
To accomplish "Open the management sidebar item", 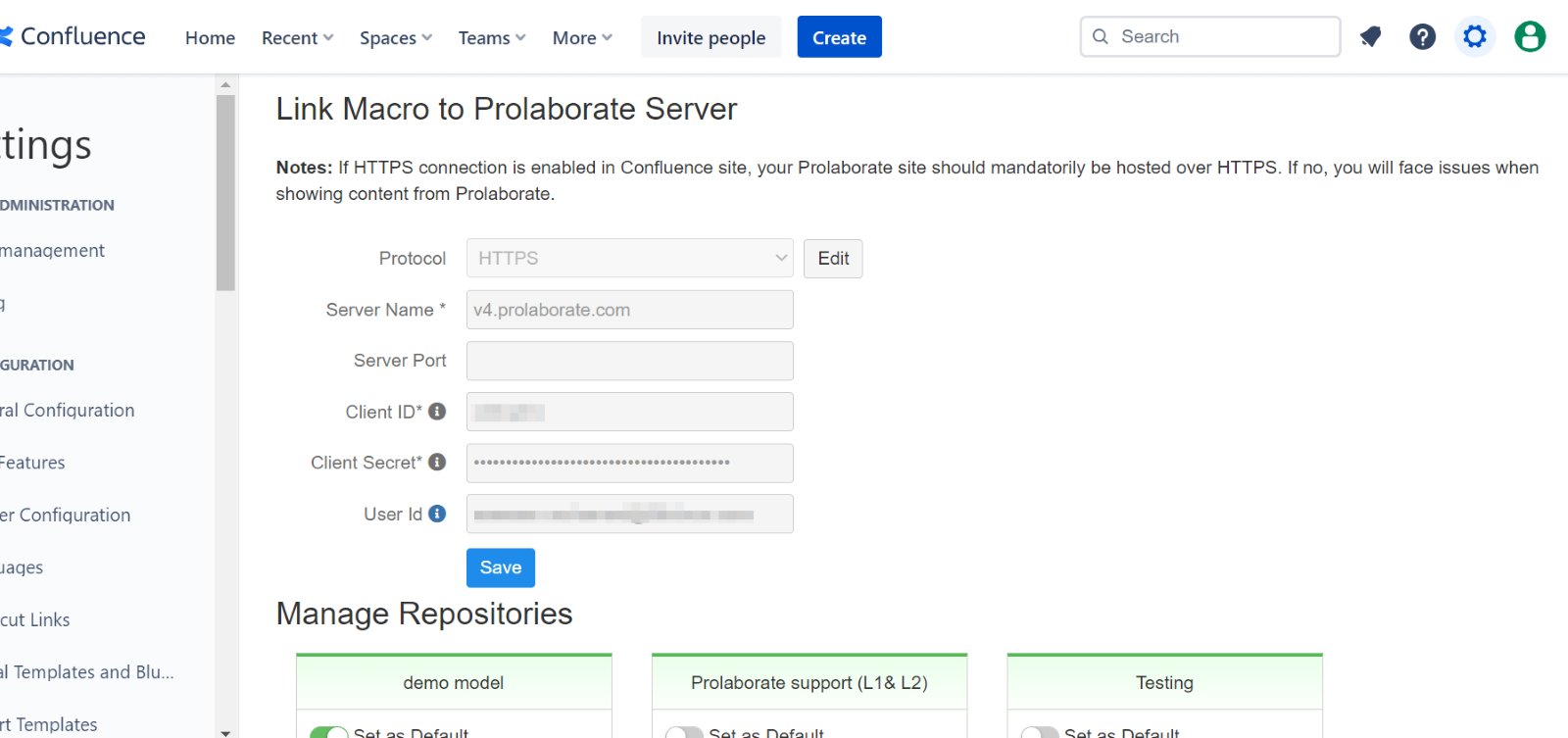I will [53, 250].
